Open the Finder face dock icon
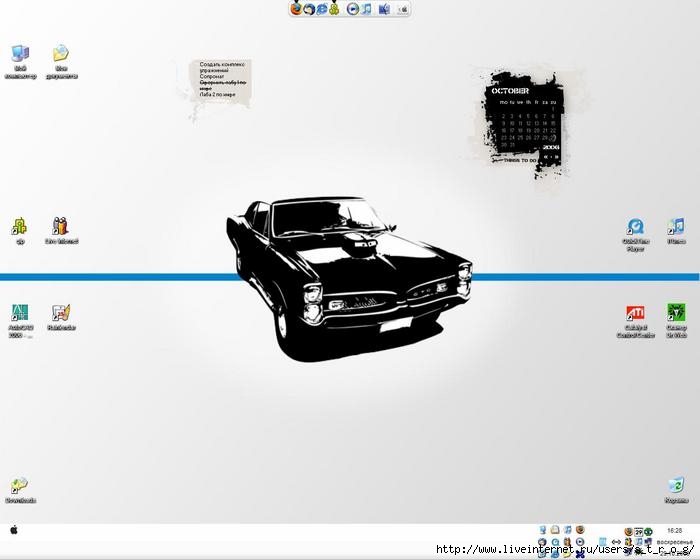 (384, 9)
